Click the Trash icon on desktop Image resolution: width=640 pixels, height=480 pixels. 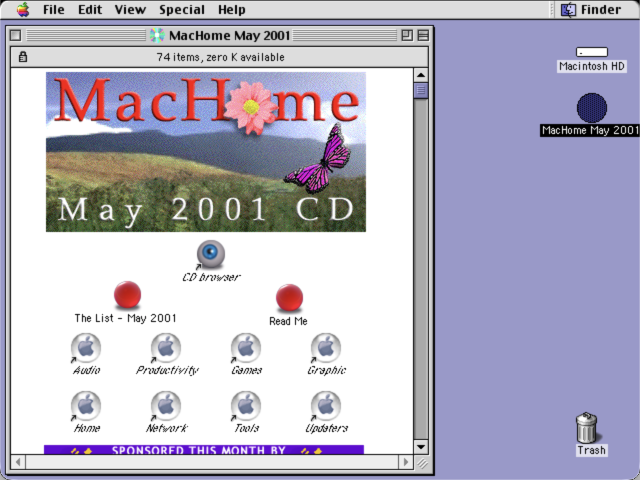[x=587, y=427]
